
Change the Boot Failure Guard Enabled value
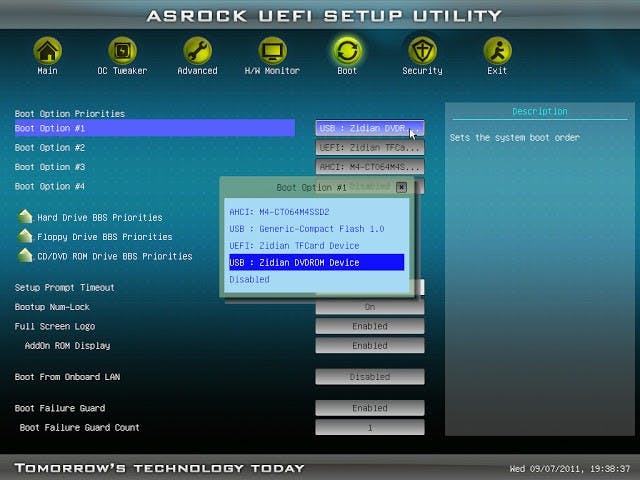370,408
